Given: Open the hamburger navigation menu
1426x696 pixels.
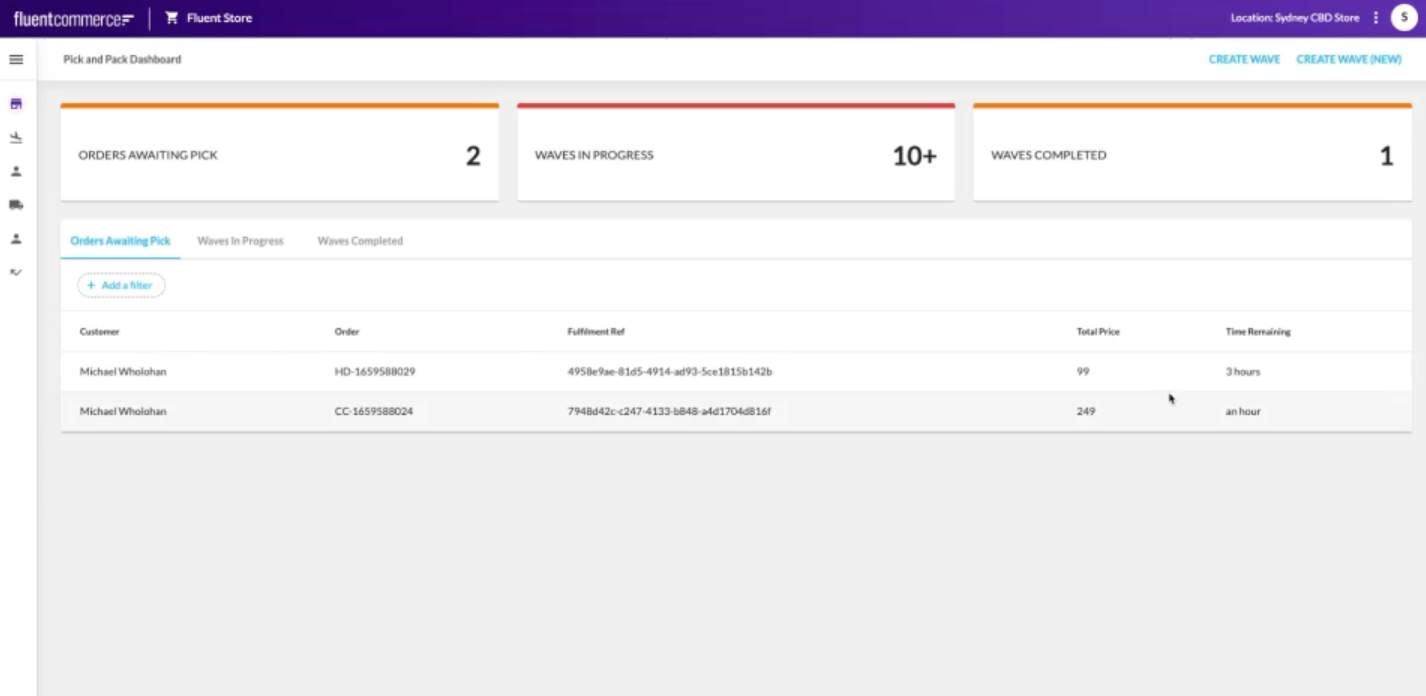Looking at the screenshot, I should click(x=16, y=60).
